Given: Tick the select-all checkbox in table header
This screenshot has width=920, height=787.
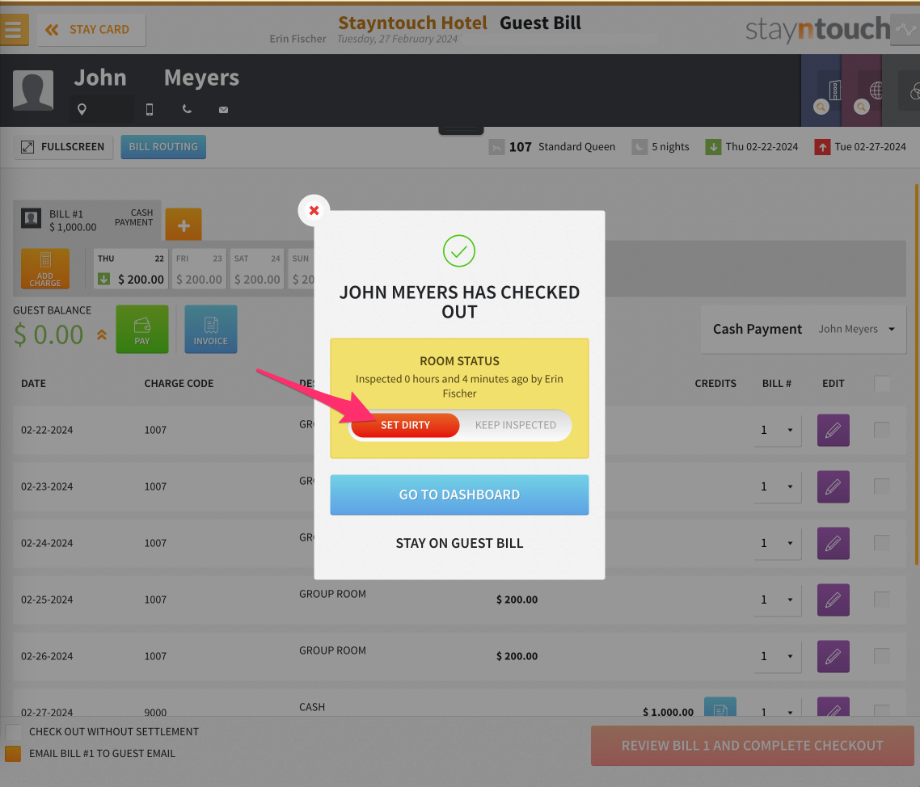Looking at the screenshot, I should (882, 383).
